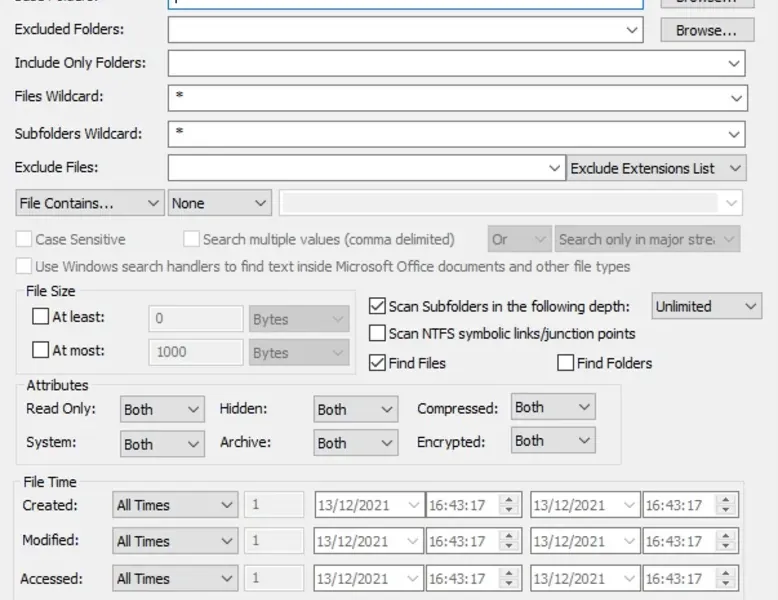
Task: Click the second Created time spinner
Action: pos(726,505)
